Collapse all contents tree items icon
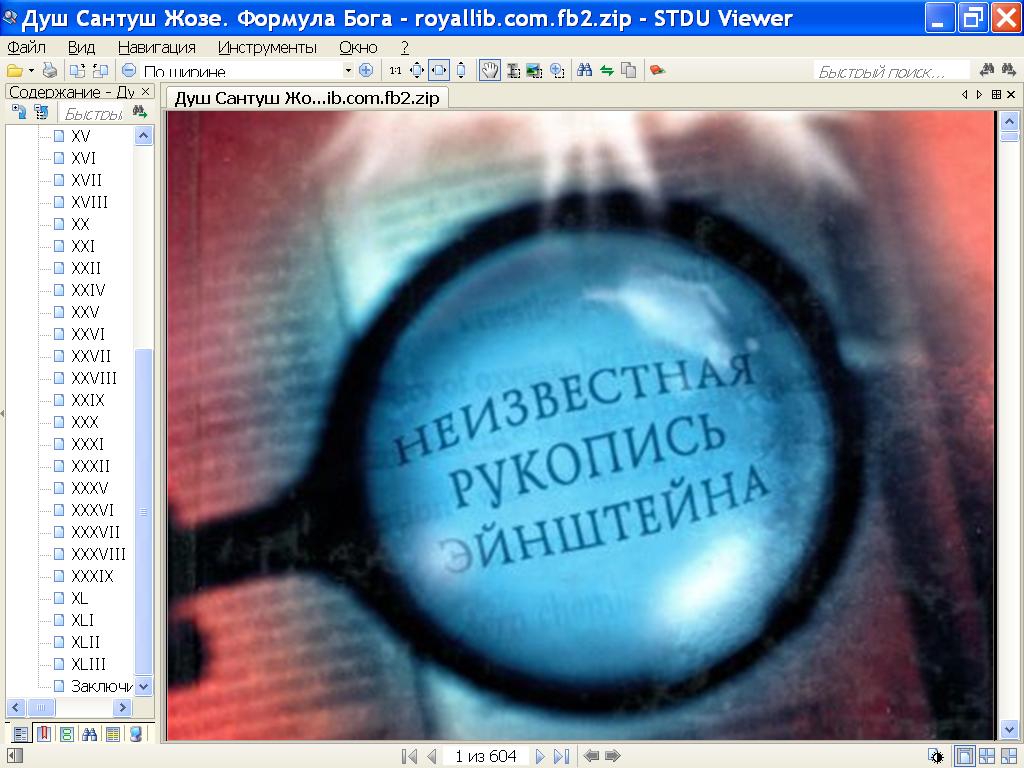The height and width of the screenshot is (768, 1024). click(x=41, y=112)
